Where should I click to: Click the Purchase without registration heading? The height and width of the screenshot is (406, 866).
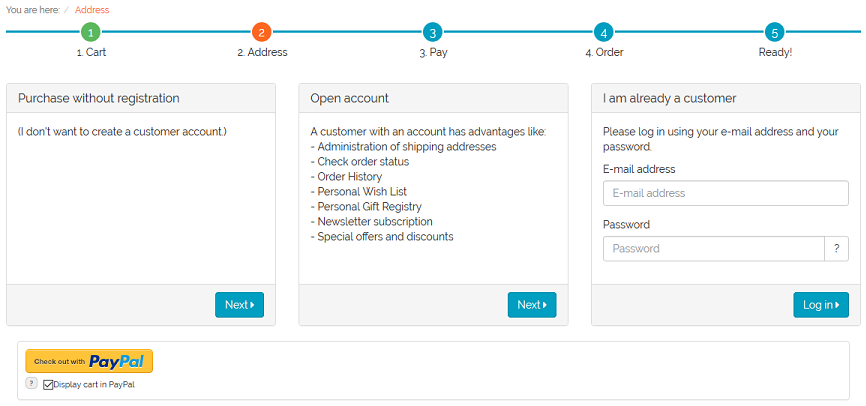(x=99, y=98)
